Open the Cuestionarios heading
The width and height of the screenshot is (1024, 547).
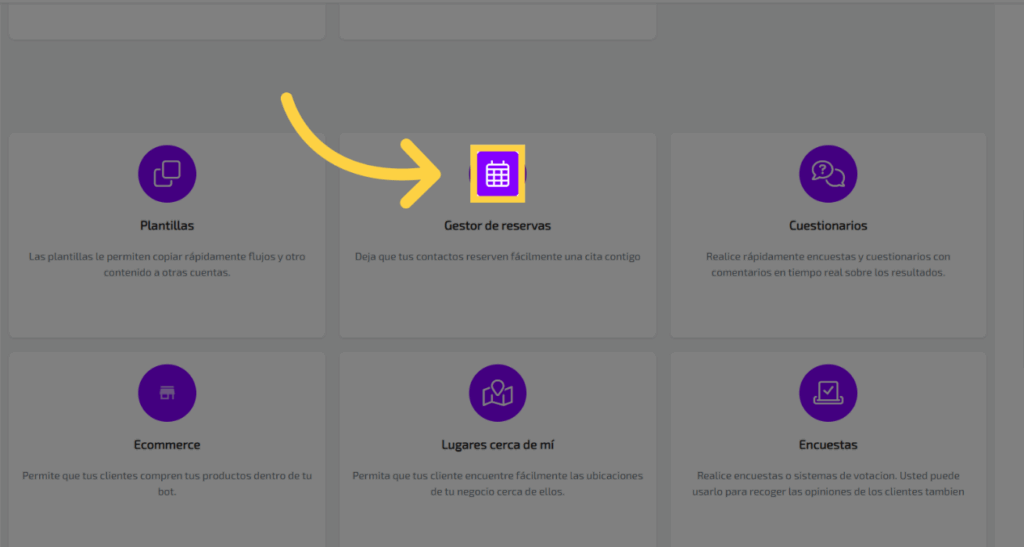click(828, 226)
